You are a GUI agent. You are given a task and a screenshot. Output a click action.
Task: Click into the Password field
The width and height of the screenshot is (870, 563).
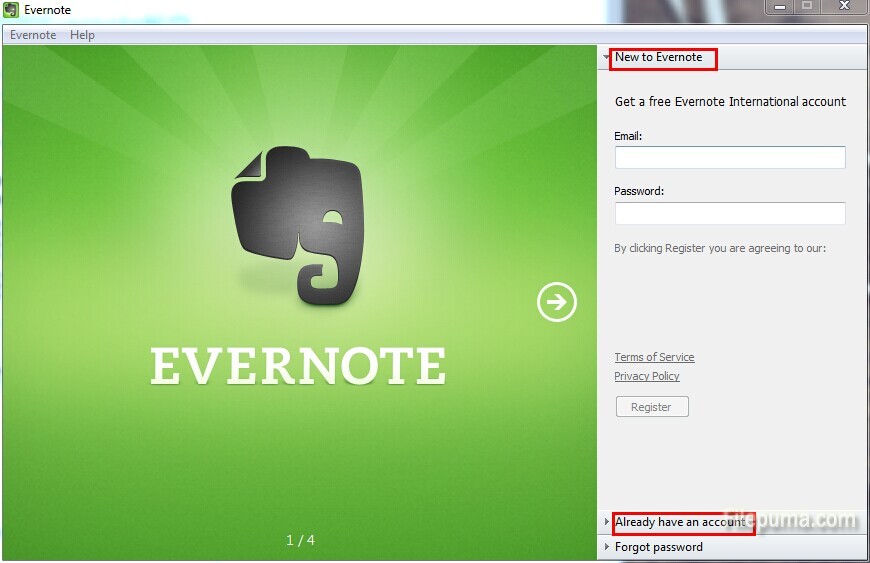tap(729, 213)
